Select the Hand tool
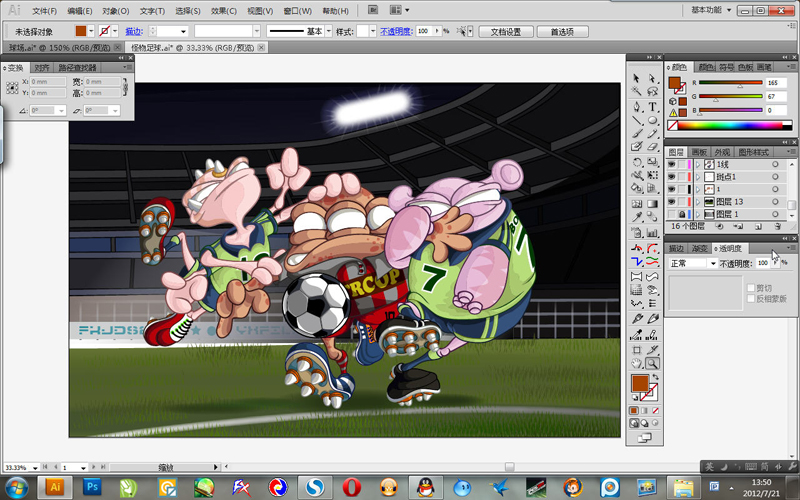The image size is (800, 500). (x=636, y=363)
